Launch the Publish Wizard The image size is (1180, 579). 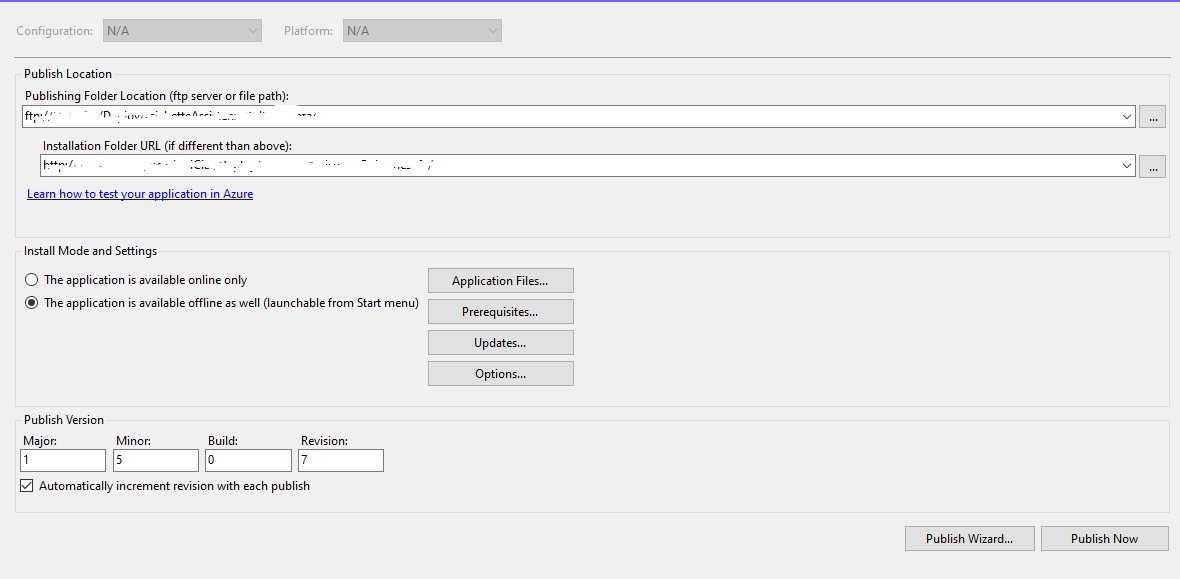969,538
